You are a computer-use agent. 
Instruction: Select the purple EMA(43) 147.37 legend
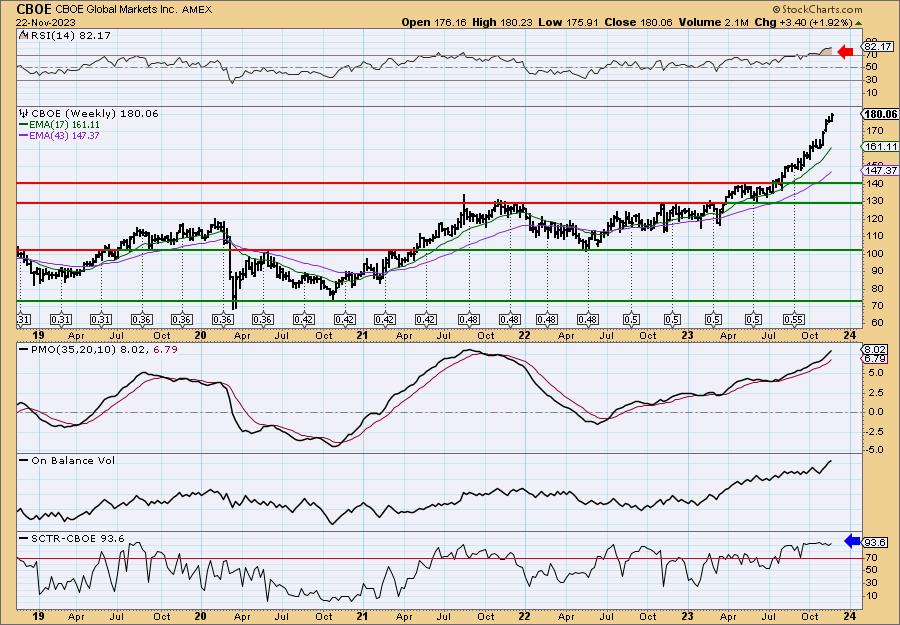tap(59, 135)
